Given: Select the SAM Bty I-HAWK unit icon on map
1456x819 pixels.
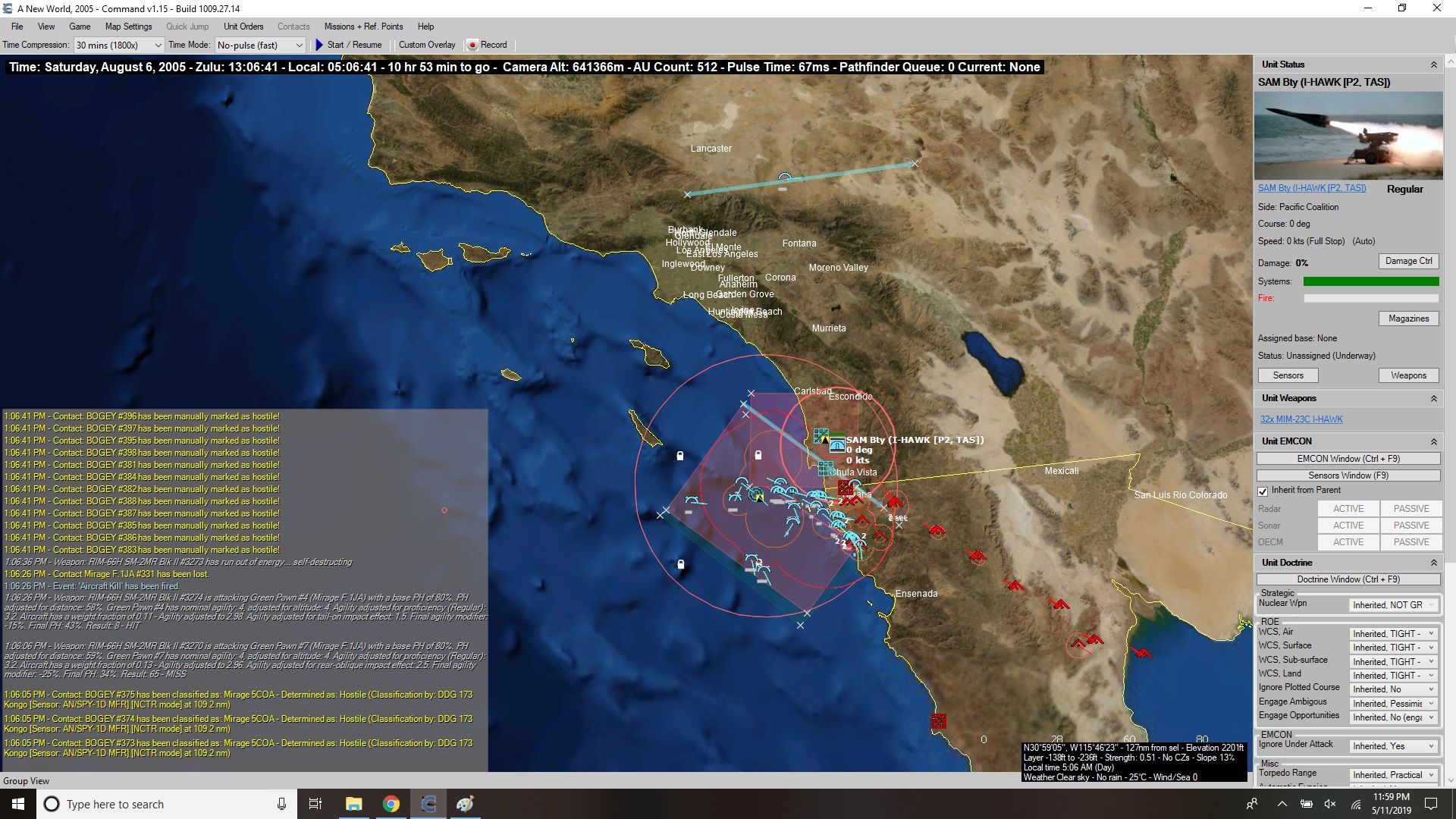Looking at the screenshot, I should click(x=836, y=445).
